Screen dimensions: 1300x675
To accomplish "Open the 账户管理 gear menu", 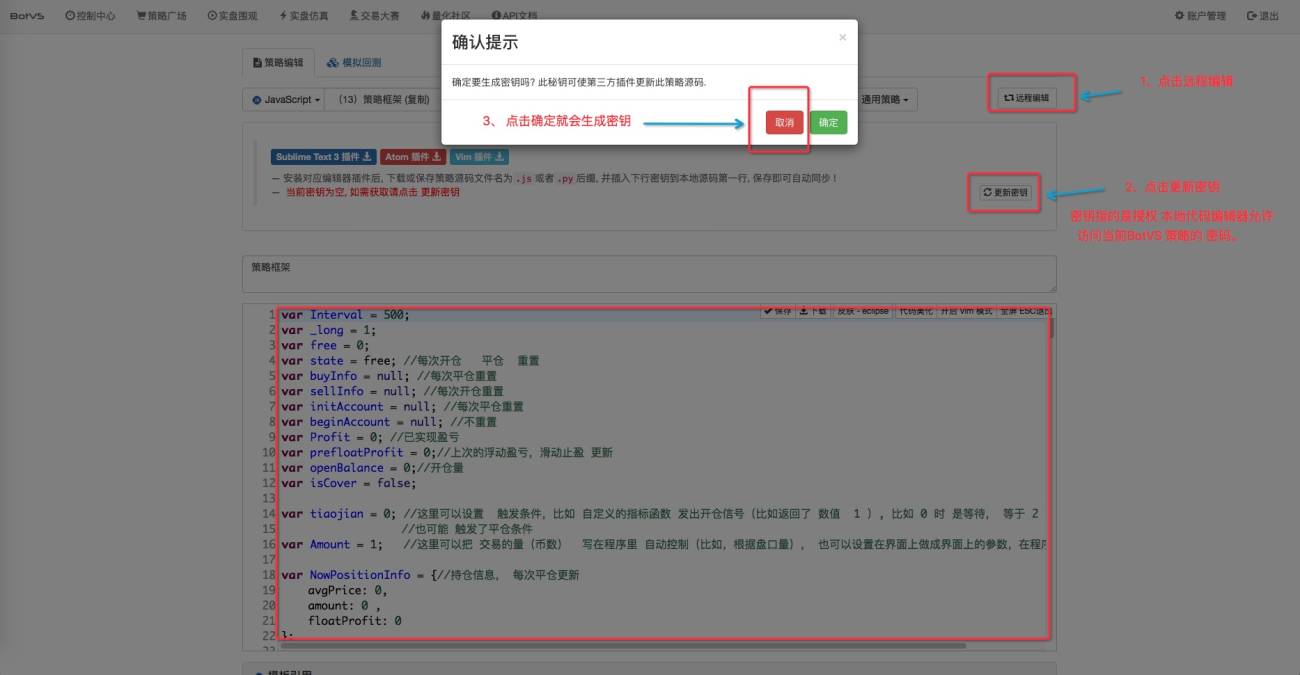I will click(1200, 16).
